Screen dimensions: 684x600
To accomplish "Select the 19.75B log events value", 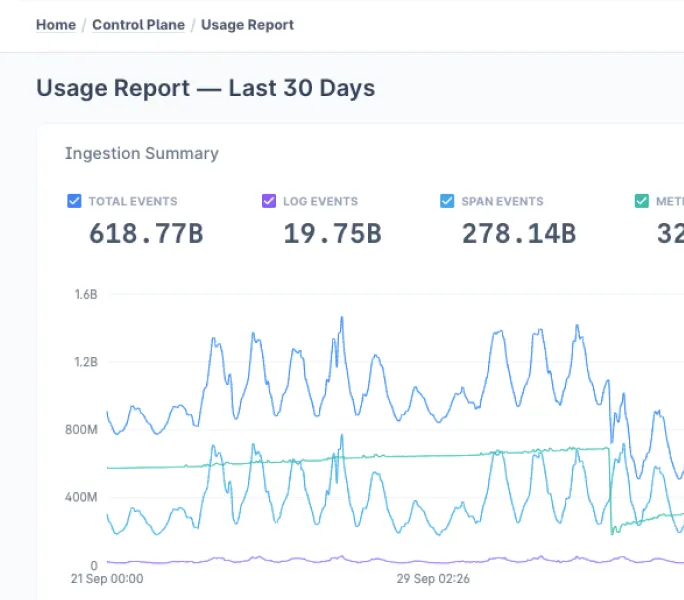I will tap(332, 234).
